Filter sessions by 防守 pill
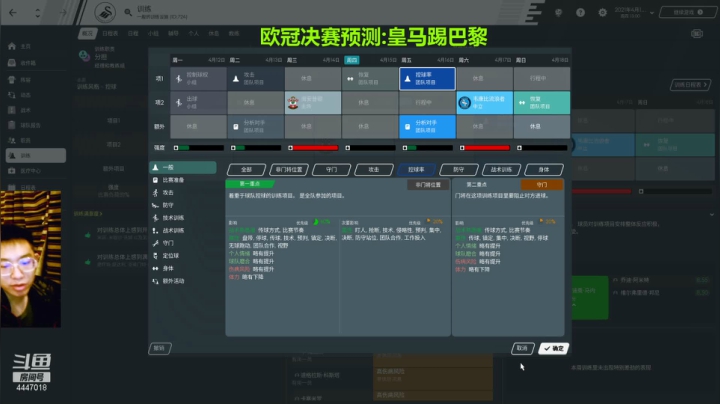This screenshot has height=404, width=720. pos(459,170)
